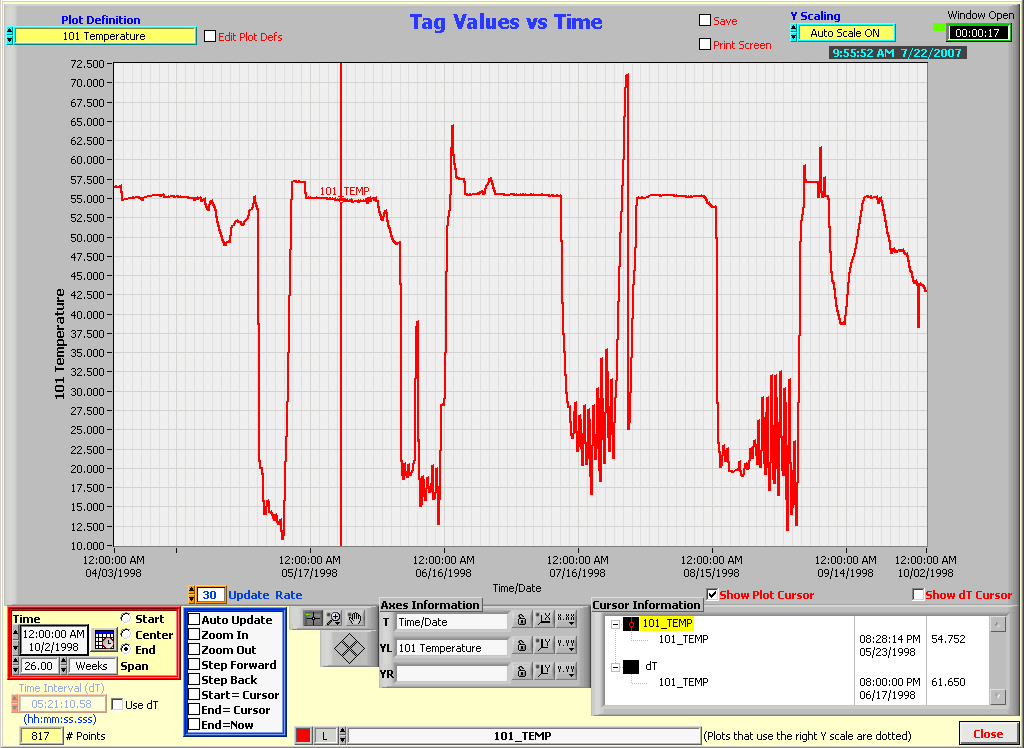The width and height of the screenshot is (1024, 748).
Task: Check the Auto Update option
Action: click(194, 619)
